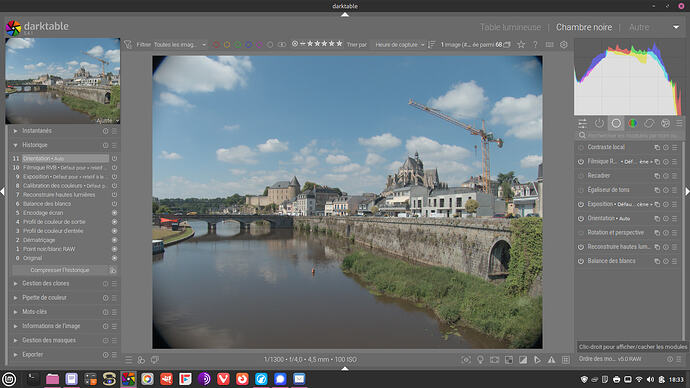Toggle clipping indicator icon
The height and width of the screenshot is (388, 690).
click(x=523, y=360)
